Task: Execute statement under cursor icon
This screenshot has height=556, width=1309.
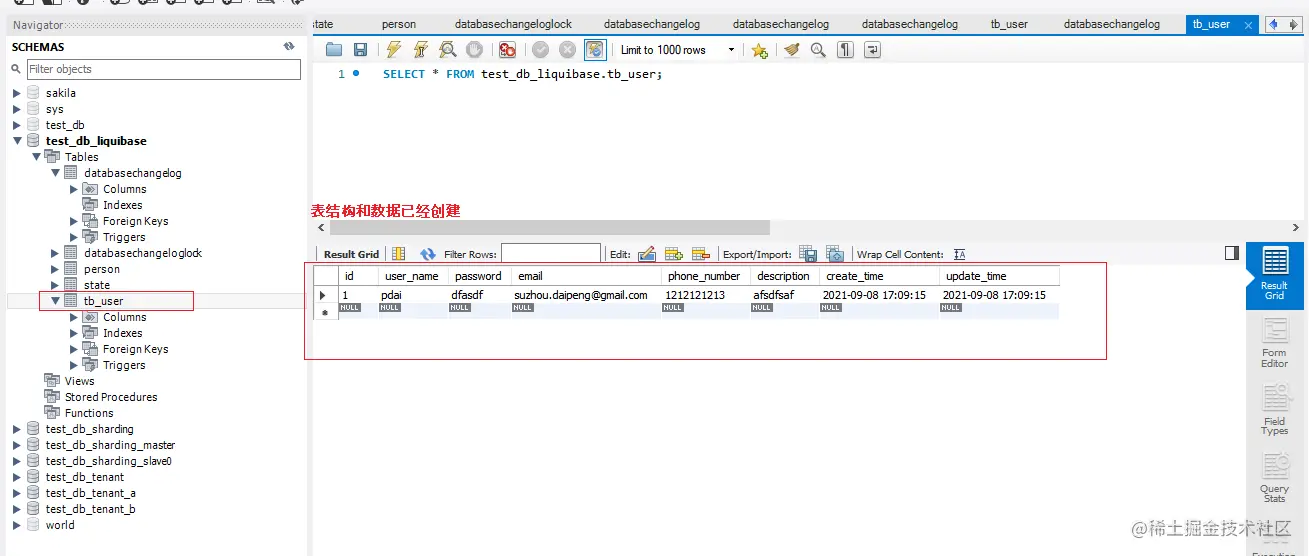Action: [421, 49]
